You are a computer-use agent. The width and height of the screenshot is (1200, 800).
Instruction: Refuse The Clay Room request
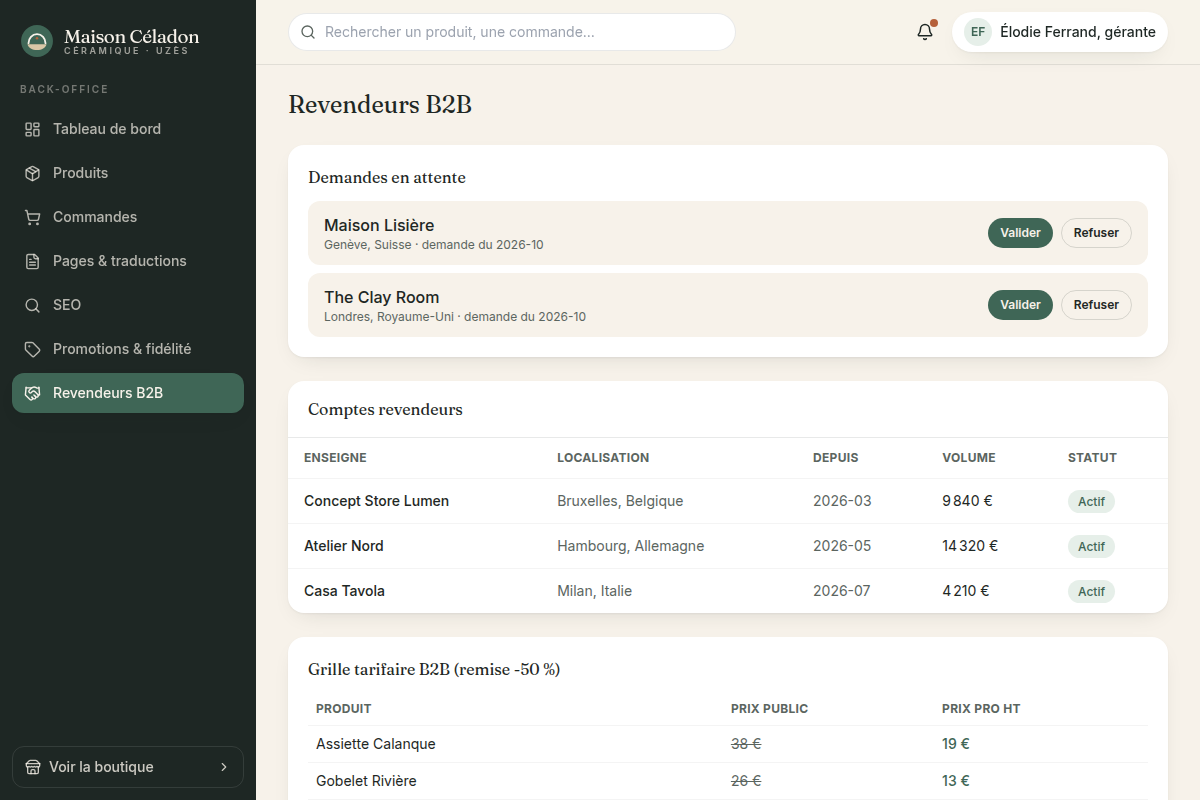[x=1096, y=305]
